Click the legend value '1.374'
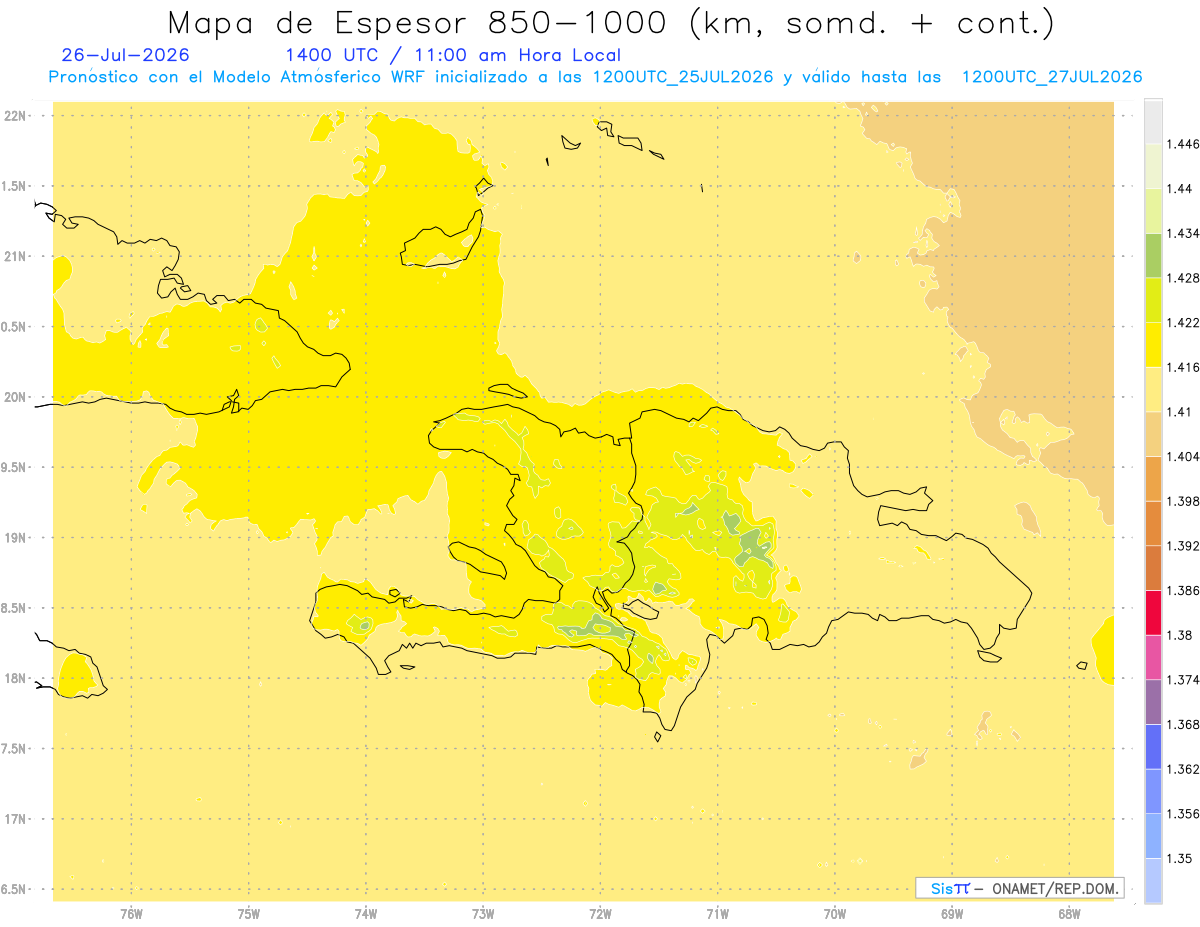The image size is (1200, 927). tap(1184, 680)
